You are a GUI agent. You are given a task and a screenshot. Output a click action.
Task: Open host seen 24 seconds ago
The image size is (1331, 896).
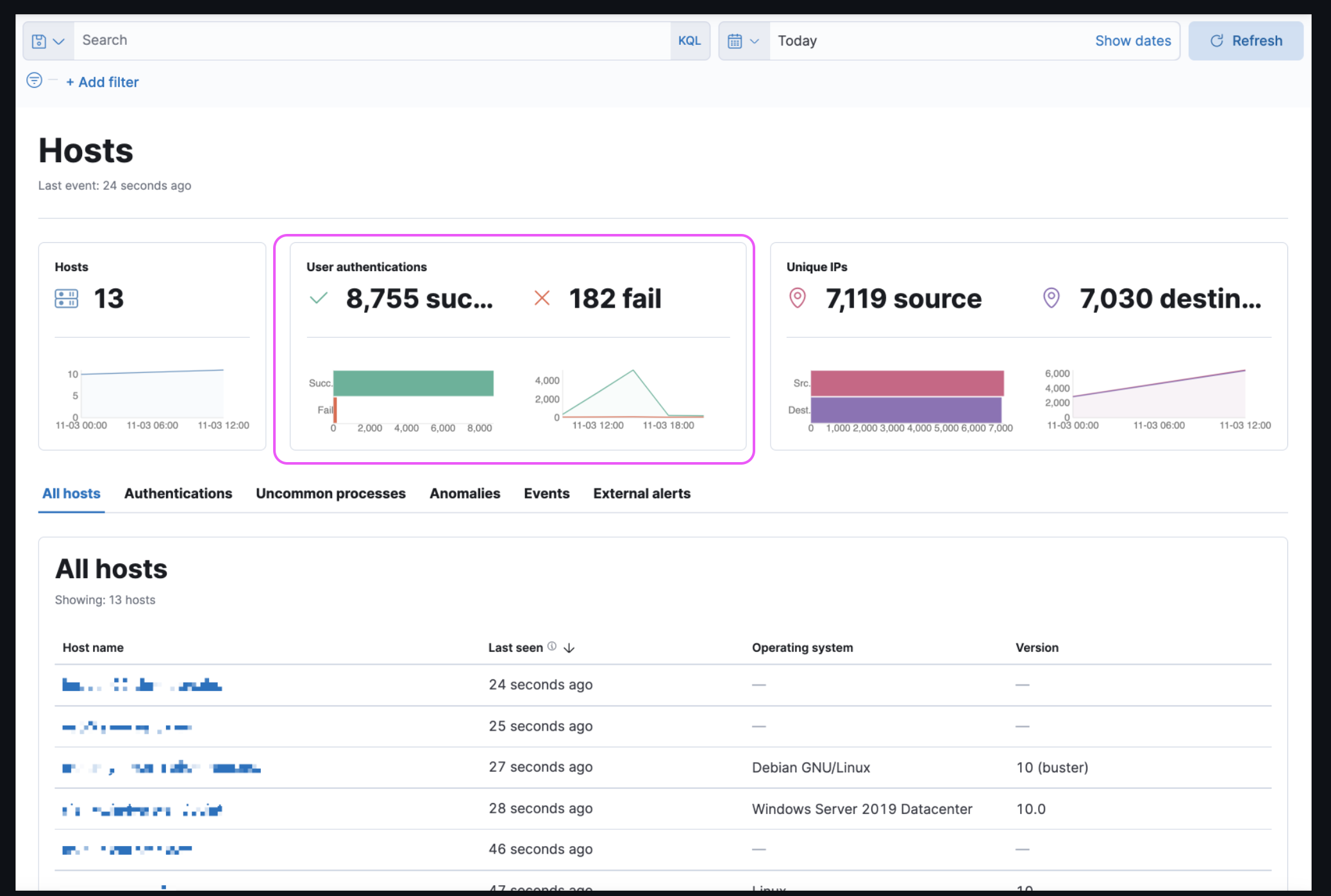(x=142, y=685)
